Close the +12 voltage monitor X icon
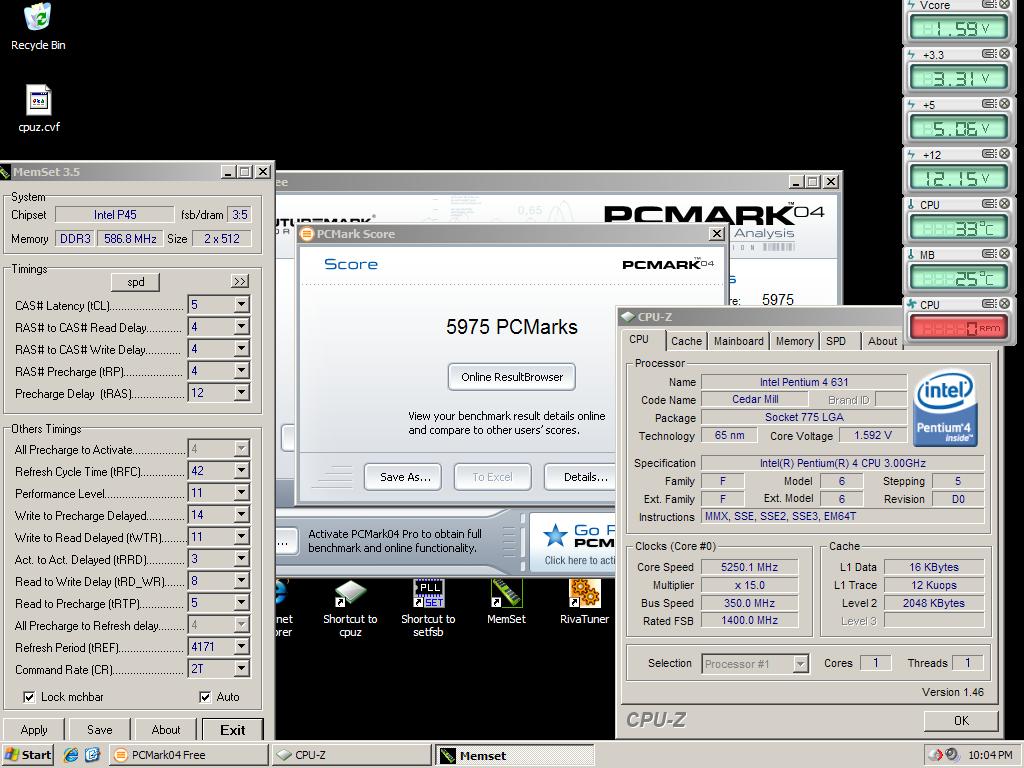Viewport: 1024px width, 768px height. click(x=1004, y=153)
